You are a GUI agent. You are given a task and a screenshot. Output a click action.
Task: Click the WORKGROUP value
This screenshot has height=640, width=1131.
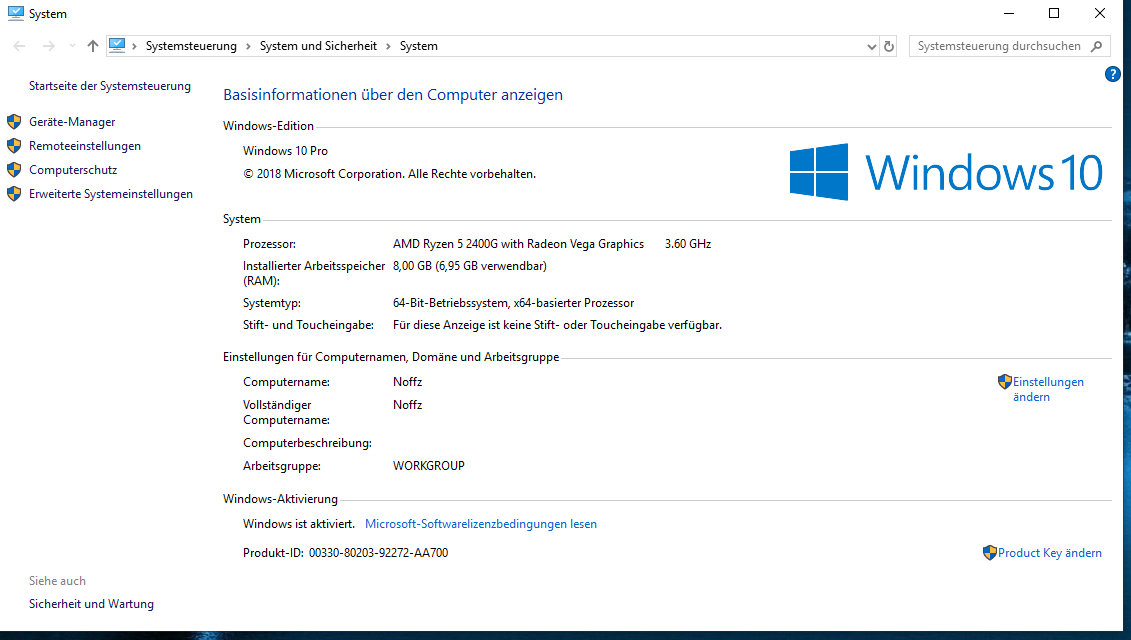click(x=428, y=466)
